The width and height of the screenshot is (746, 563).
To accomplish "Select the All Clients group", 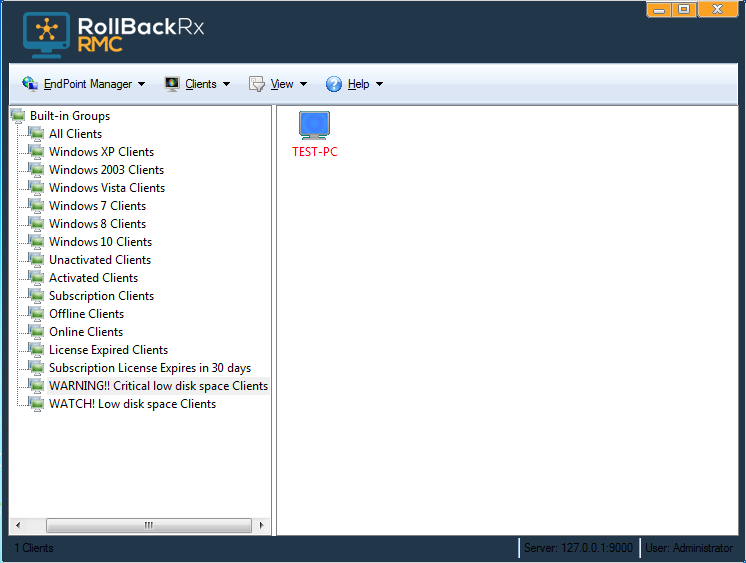I will tap(76, 134).
